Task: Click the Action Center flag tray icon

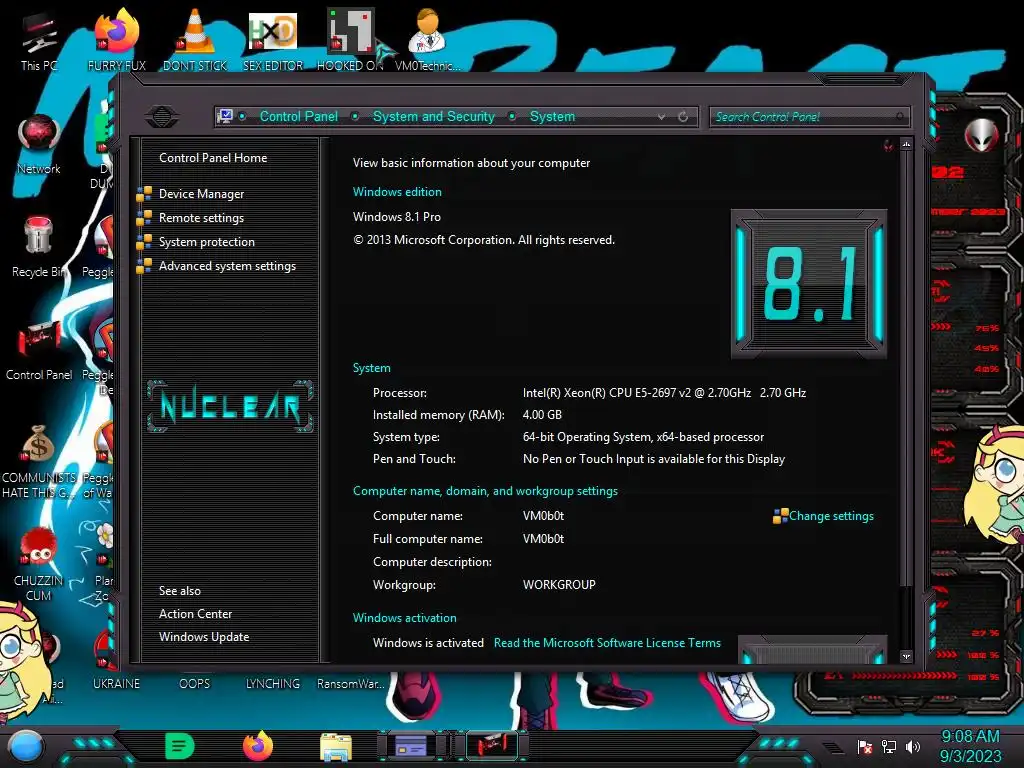Action: pos(865,746)
